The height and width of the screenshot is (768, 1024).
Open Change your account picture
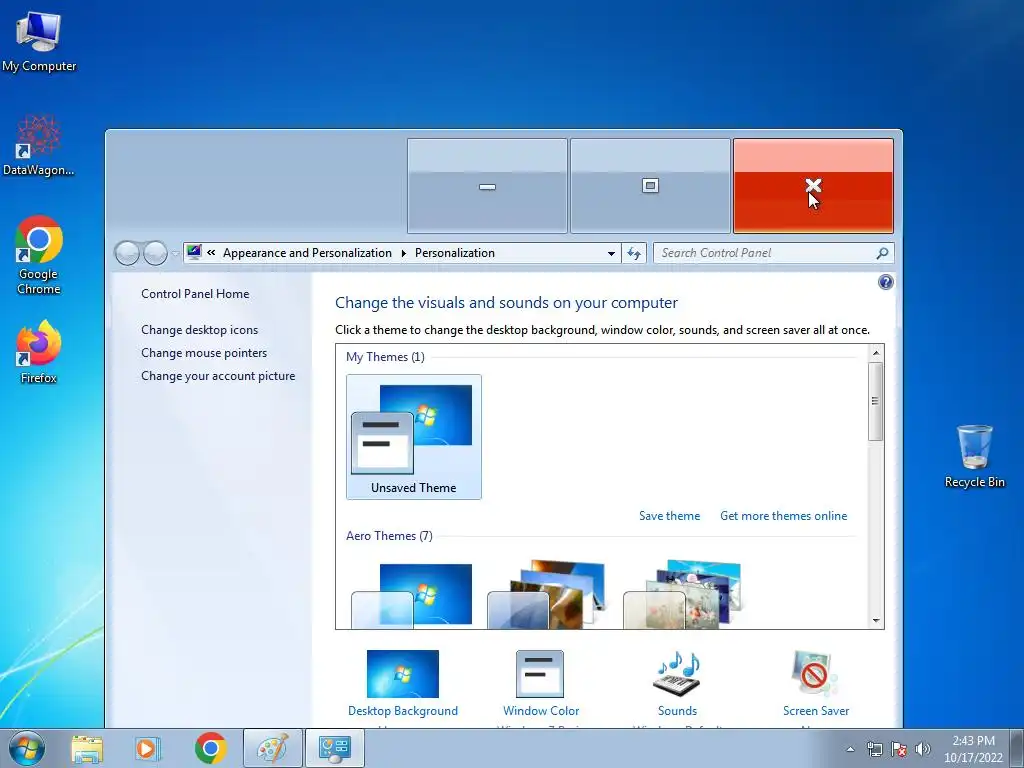click(218, 376)
